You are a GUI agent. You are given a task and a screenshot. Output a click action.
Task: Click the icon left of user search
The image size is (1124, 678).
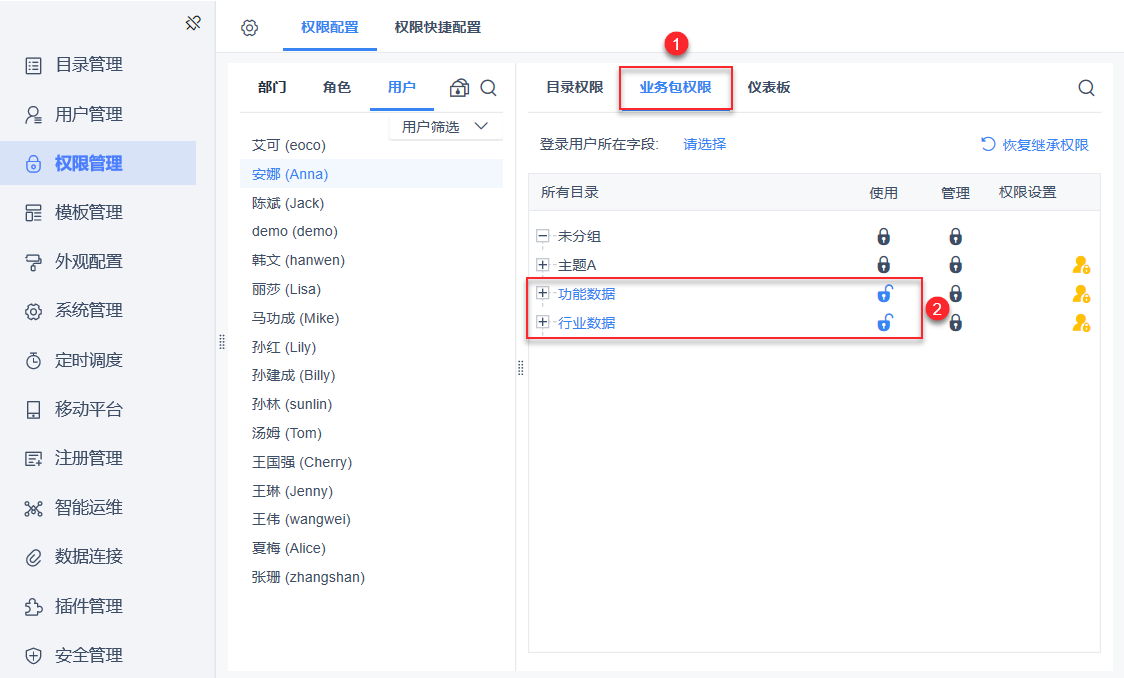459,88
